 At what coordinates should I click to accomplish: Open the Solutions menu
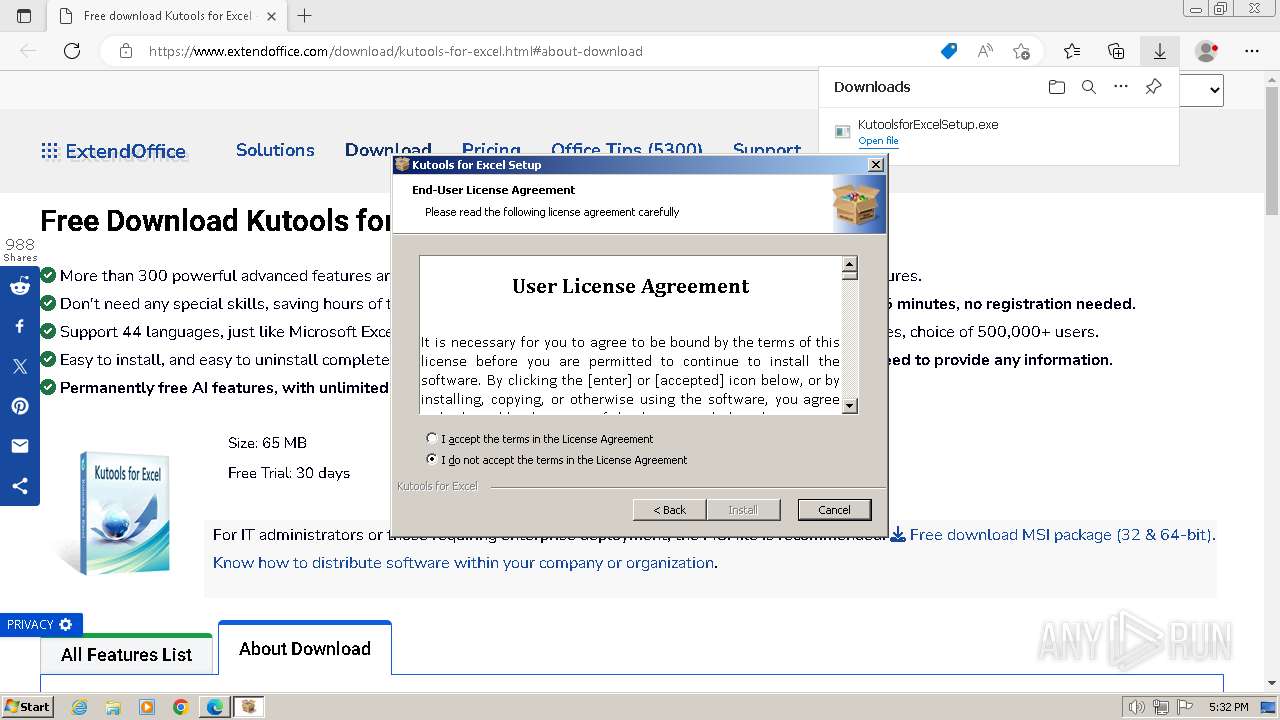275,150
